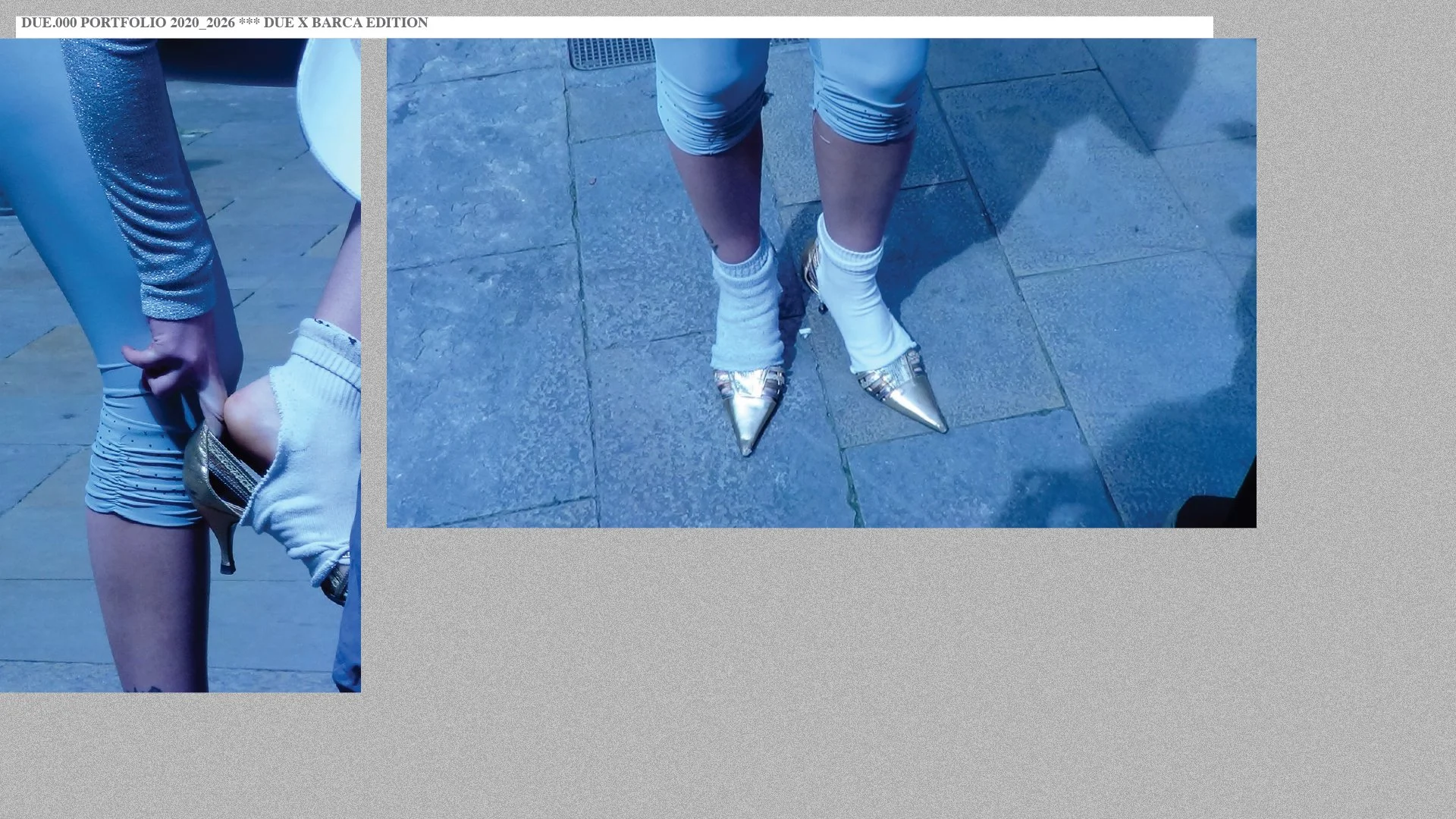Open the left portrait photo of heel adjustment
1456x819 pixels.
pyautogui.click(x=180, y=364)
